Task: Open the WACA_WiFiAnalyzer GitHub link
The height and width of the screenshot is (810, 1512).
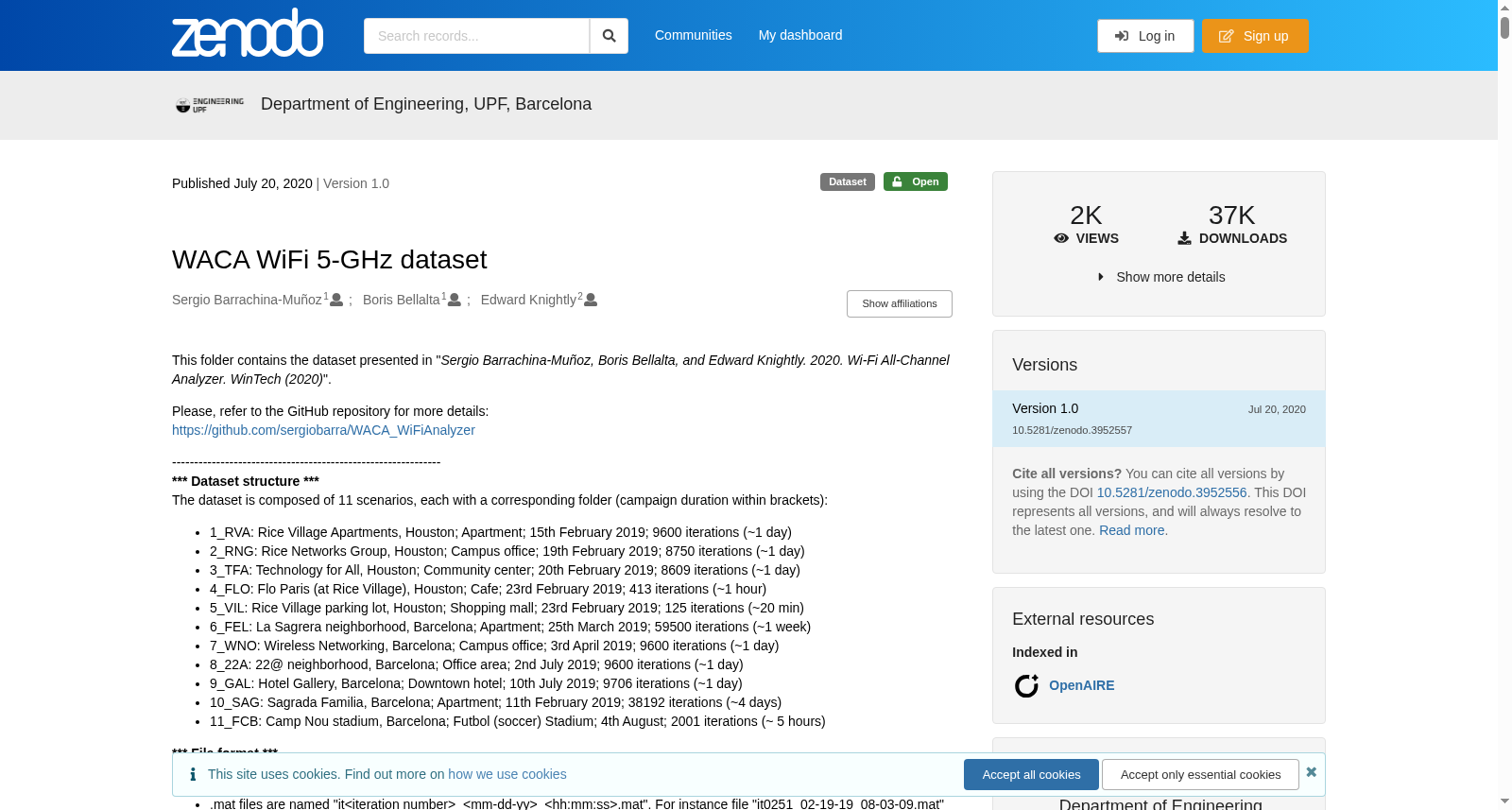Action: (x=323, y=430)
